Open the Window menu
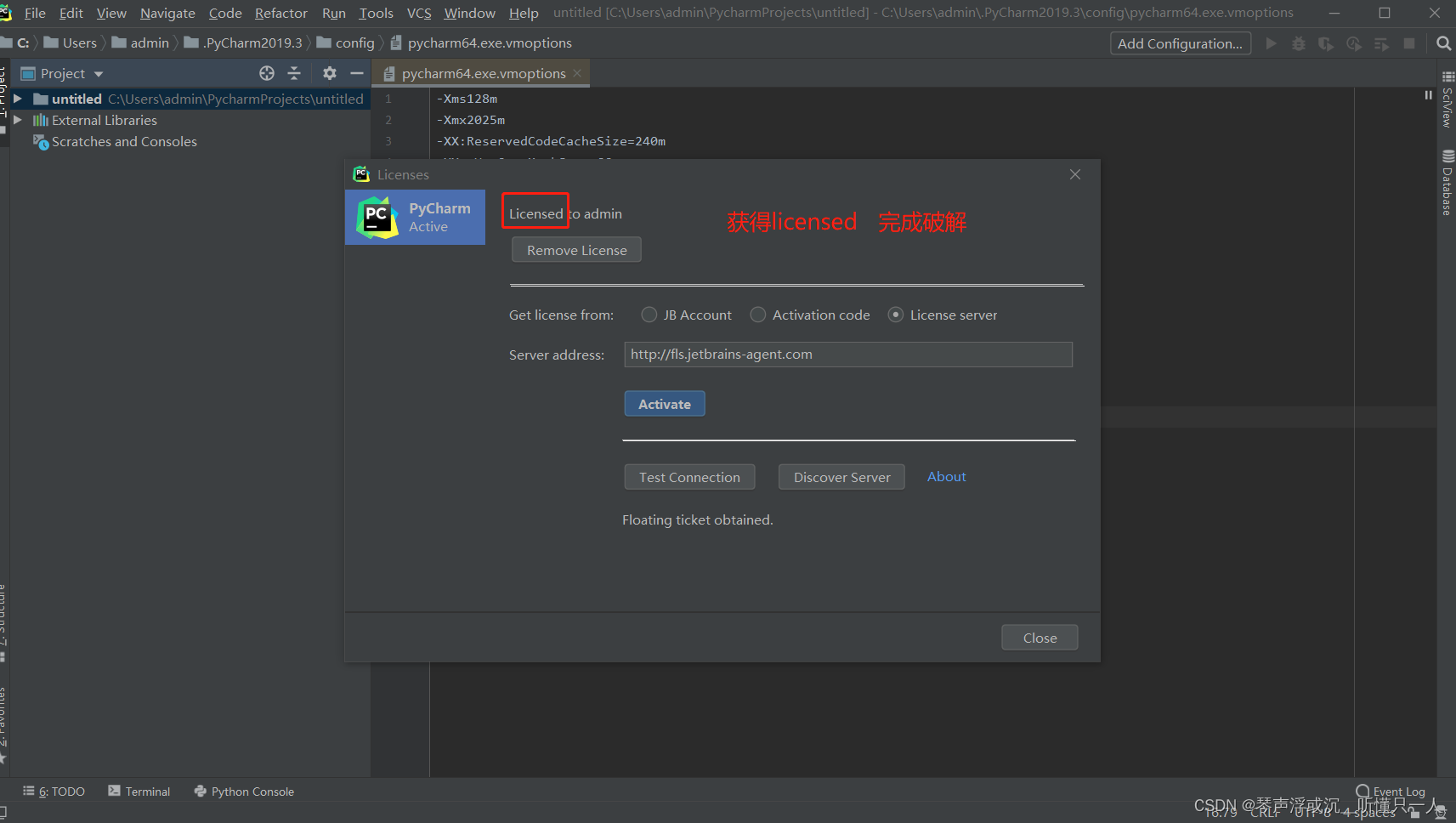Screen dimensions: 1456x823 tap(469, 13)
